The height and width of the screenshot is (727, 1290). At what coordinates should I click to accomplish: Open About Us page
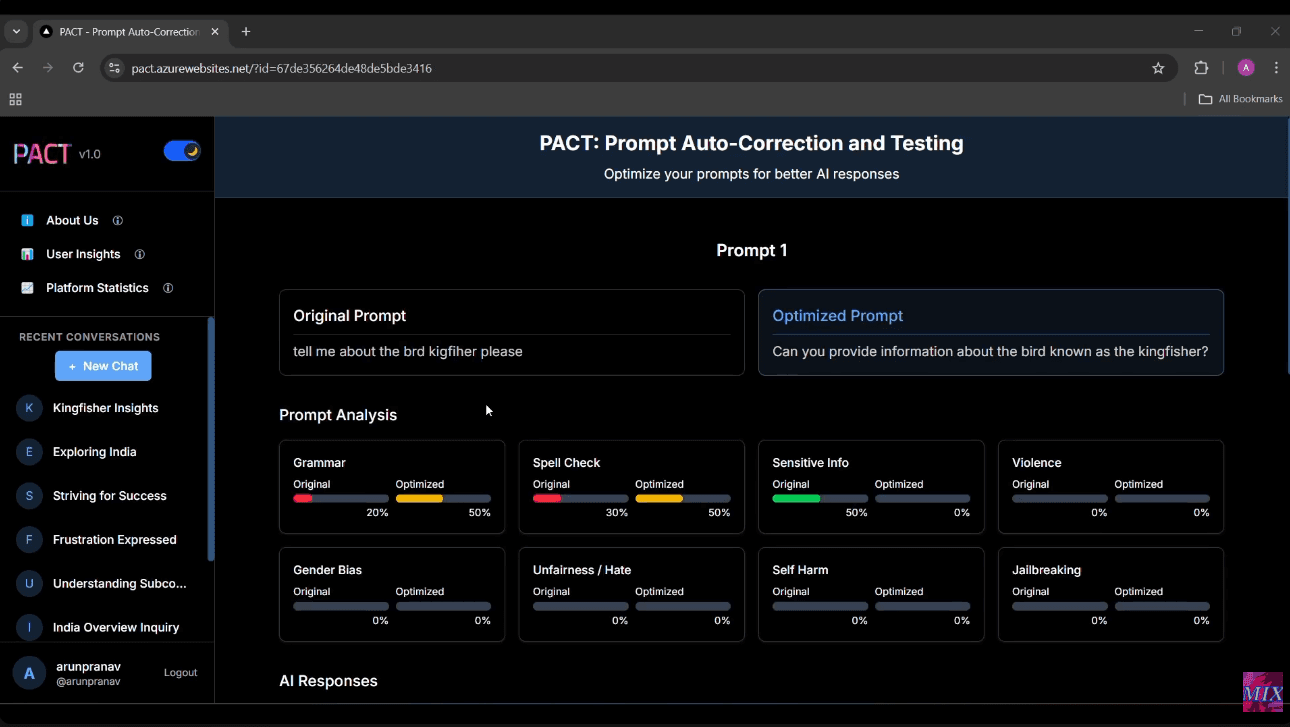click(x=72, y=220)
